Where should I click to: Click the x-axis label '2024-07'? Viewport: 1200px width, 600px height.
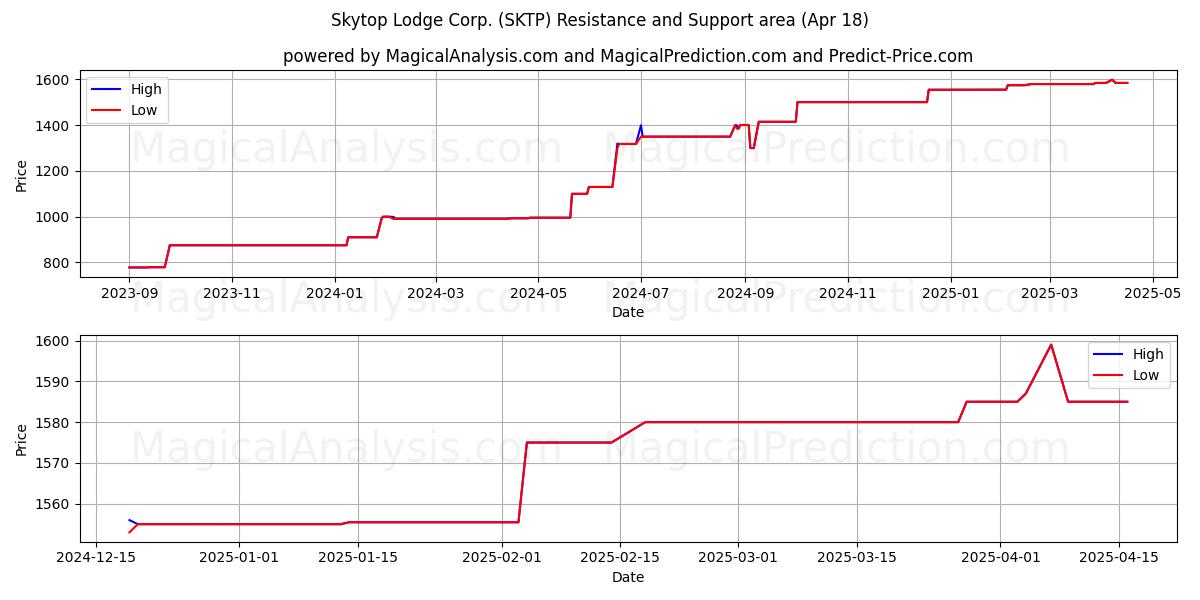[x=640, y=295]
